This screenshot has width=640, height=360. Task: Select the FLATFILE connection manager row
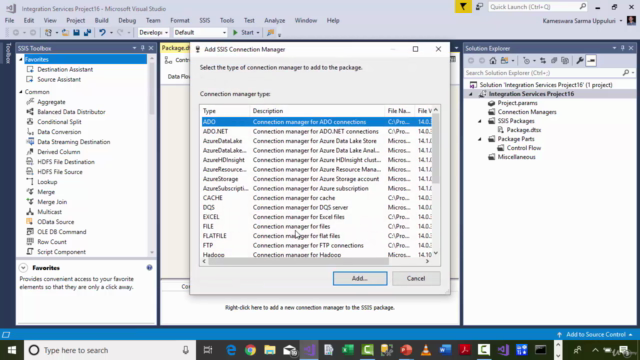click(316, 236)
